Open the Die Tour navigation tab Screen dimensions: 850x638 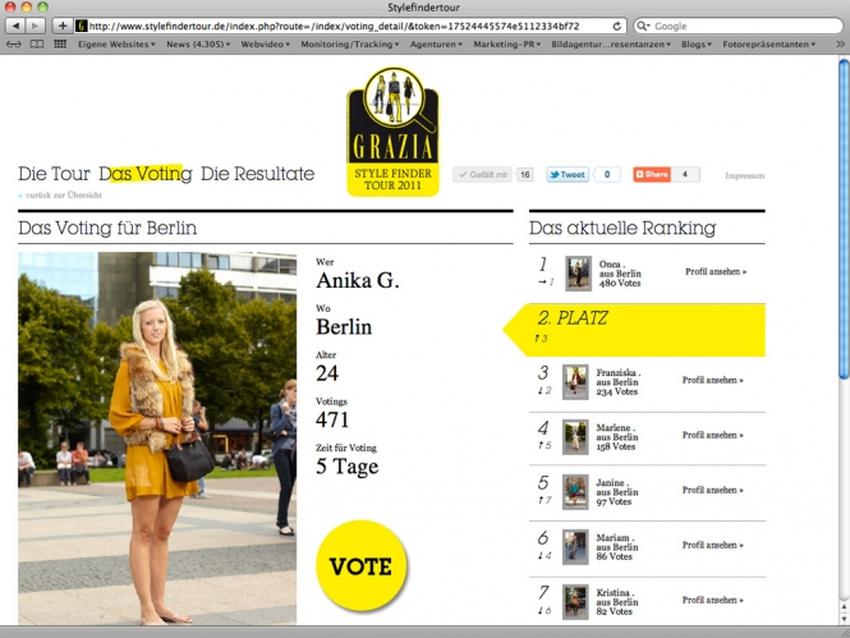click(54, 174)
